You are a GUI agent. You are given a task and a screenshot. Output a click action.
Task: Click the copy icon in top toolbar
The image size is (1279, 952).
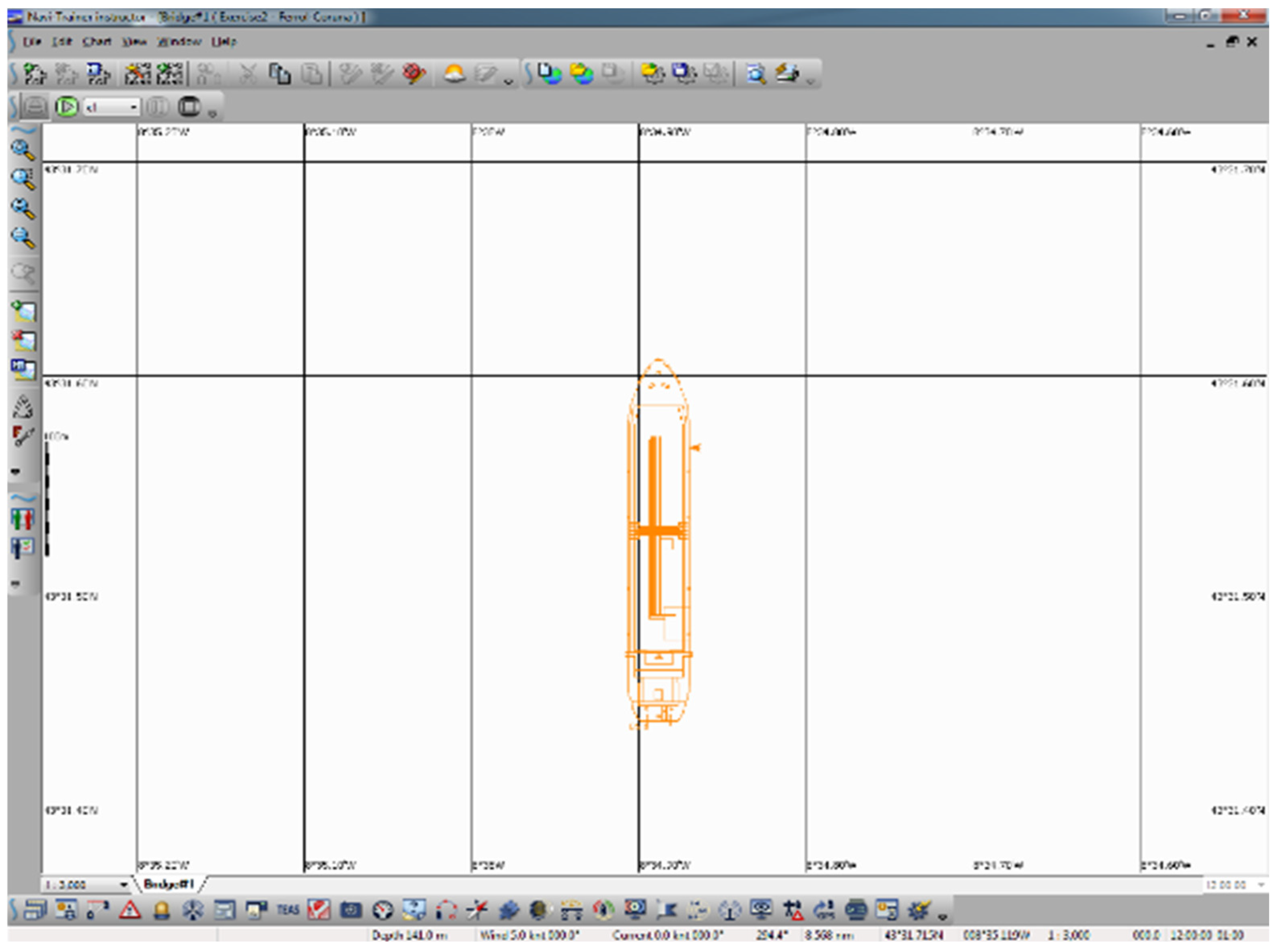pos(281,74)
